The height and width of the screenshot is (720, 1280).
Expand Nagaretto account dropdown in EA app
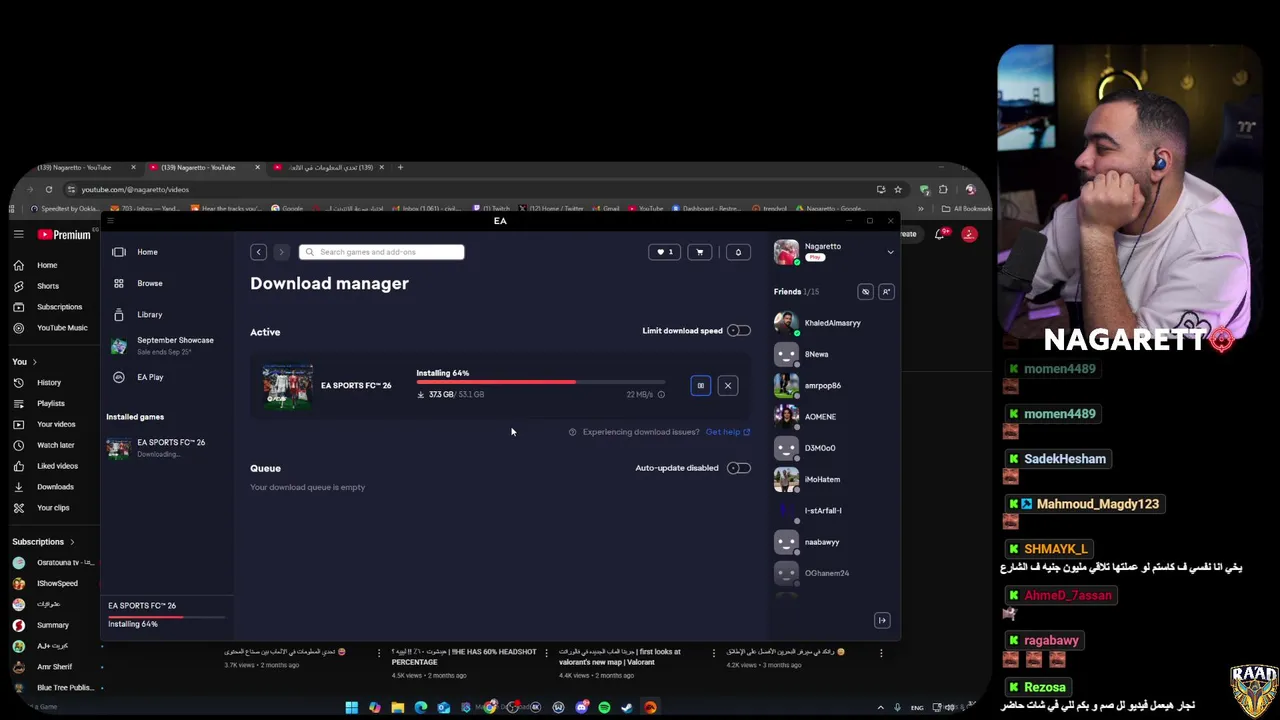point(890,252)
